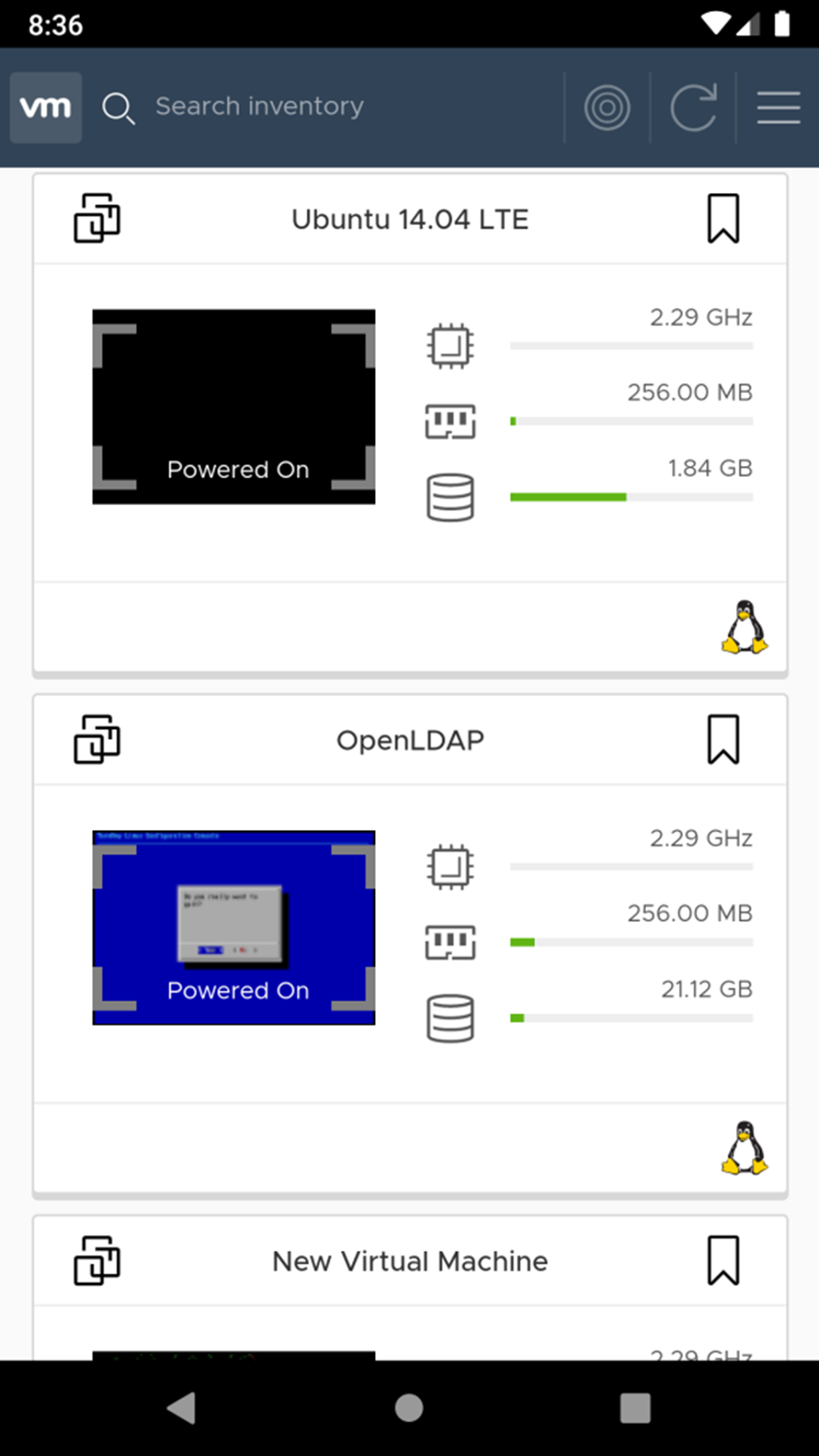Tap the search magnifier icon

[x=118, y=108]
